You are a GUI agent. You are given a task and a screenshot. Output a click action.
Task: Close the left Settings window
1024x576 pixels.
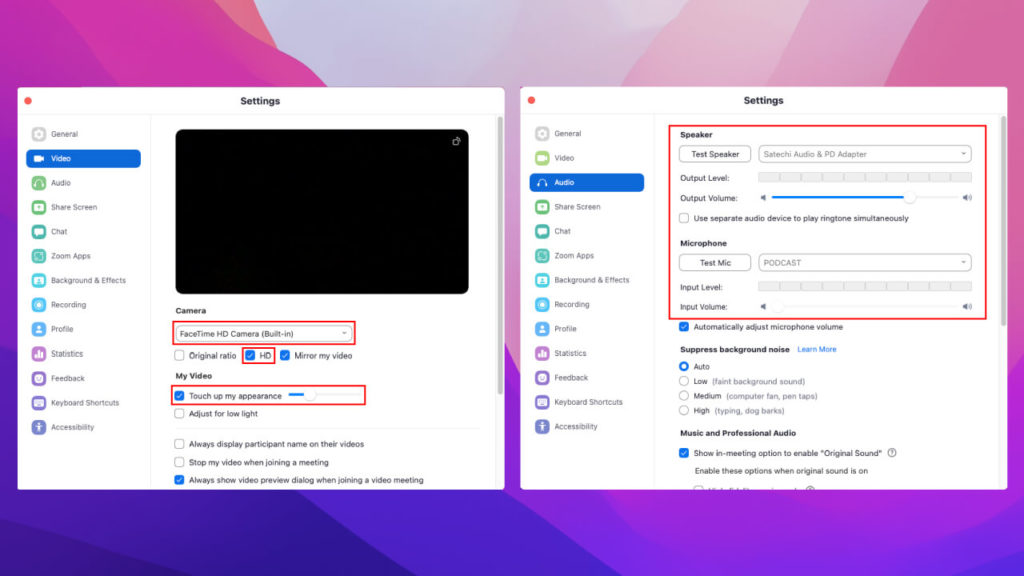28,101
